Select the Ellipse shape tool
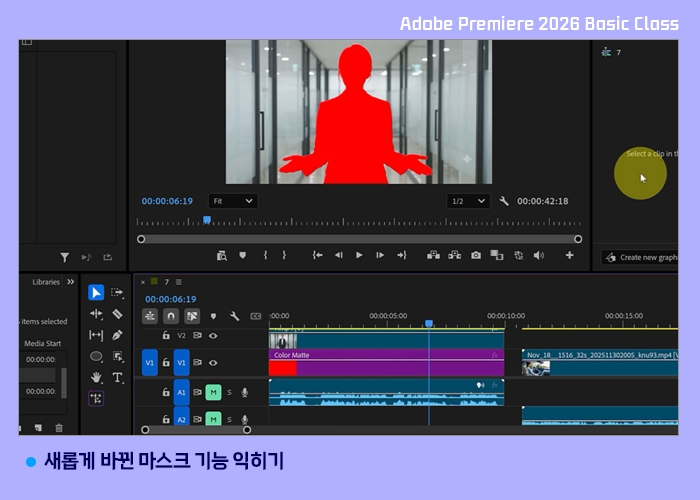This screenshot has width=700, height=500. point(96,356)
